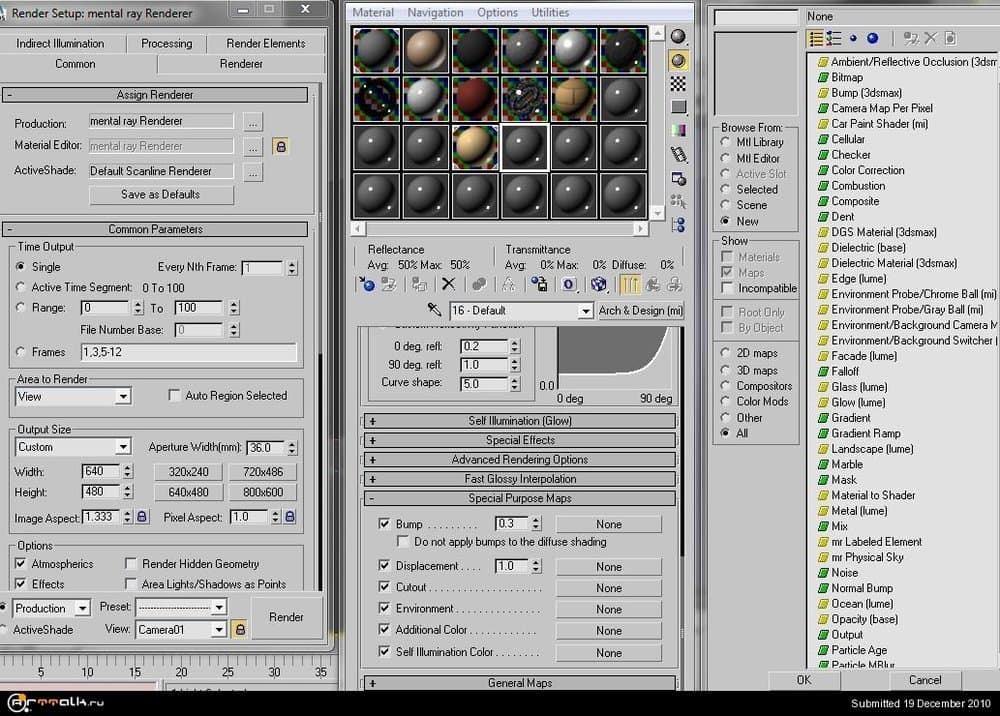The height and width of the screenshot is (716, 1000).
Task: Click the Save as Defaults button
Action: tap(161, 194)
